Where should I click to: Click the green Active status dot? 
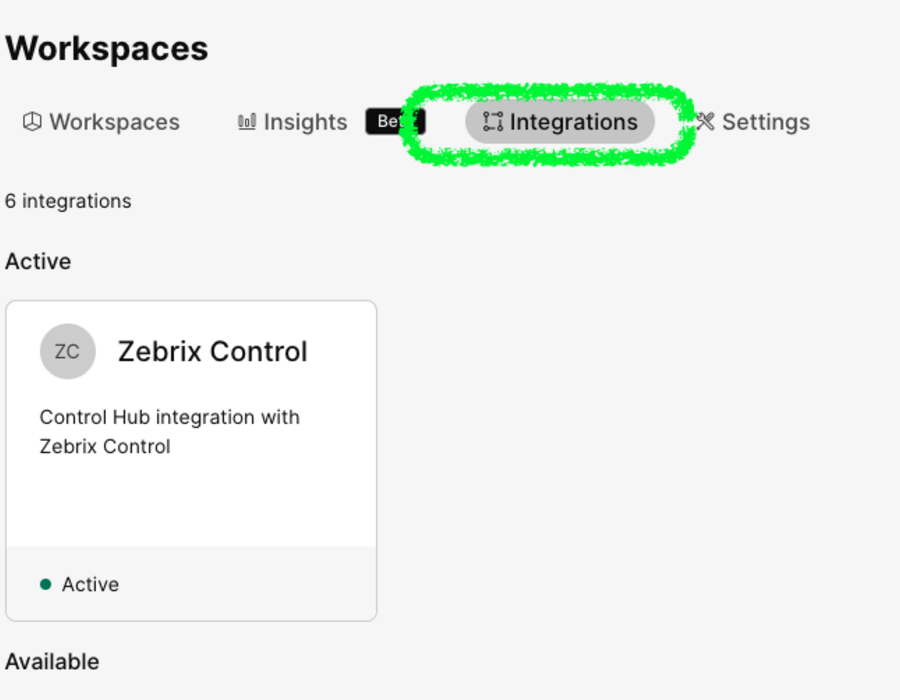point(45,584)
